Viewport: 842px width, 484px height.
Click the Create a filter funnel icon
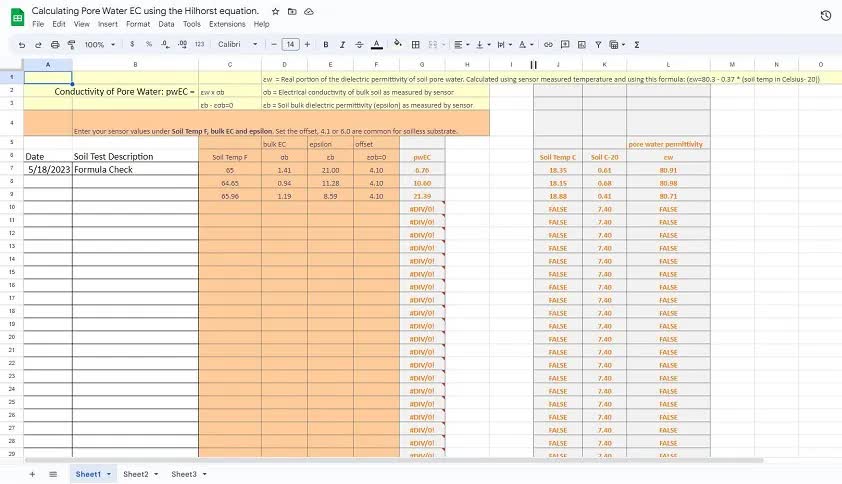(x=598, y=45)
